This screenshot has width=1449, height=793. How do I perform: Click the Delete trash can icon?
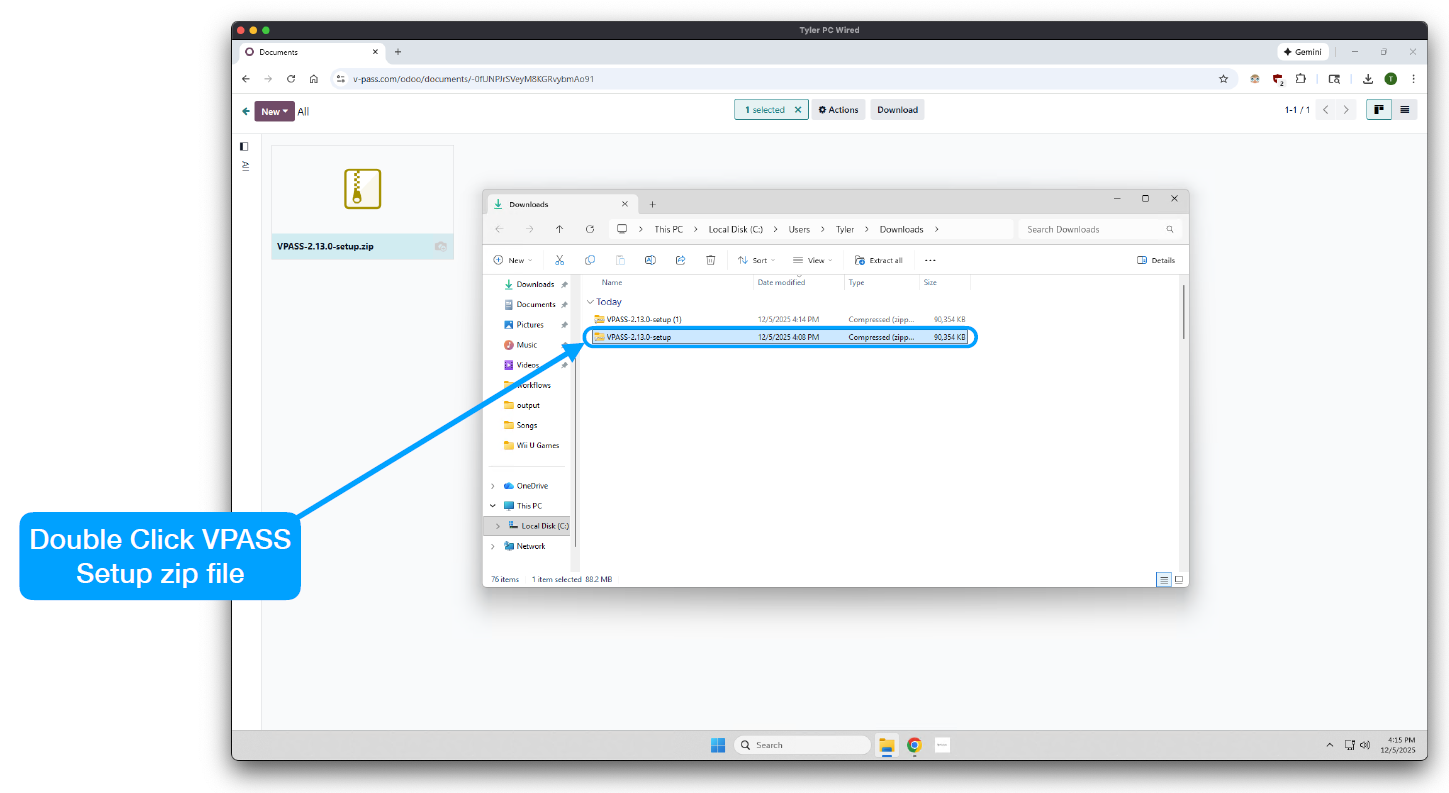tap(710, 260)
